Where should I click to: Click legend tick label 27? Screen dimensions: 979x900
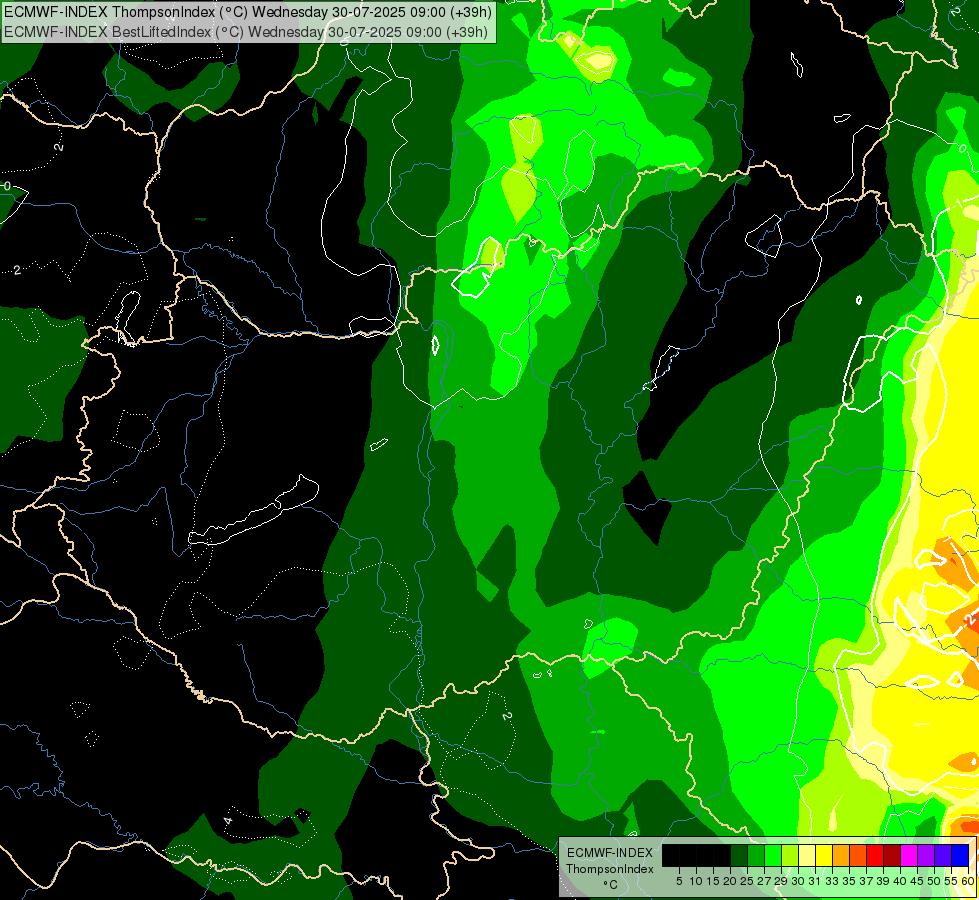(764, 881)
